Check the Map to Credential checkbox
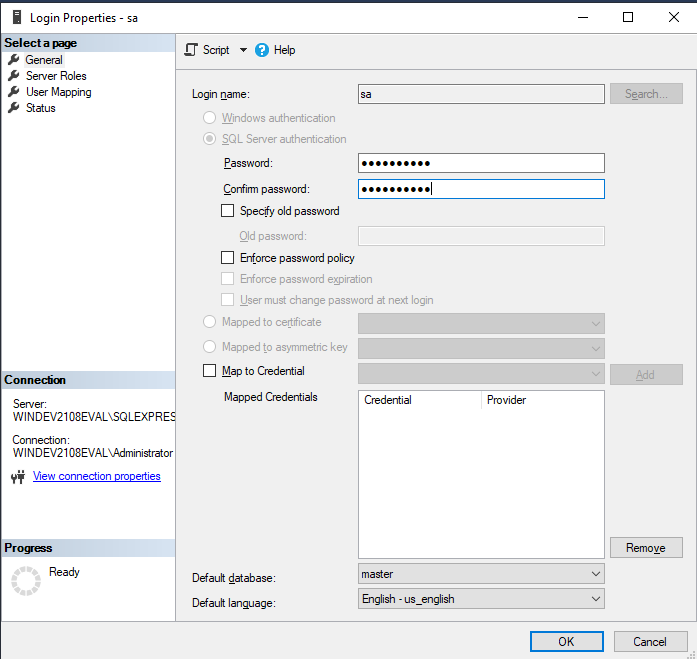Image resolution: width=697 pixels, height=659 pixels. pos(209,371)
